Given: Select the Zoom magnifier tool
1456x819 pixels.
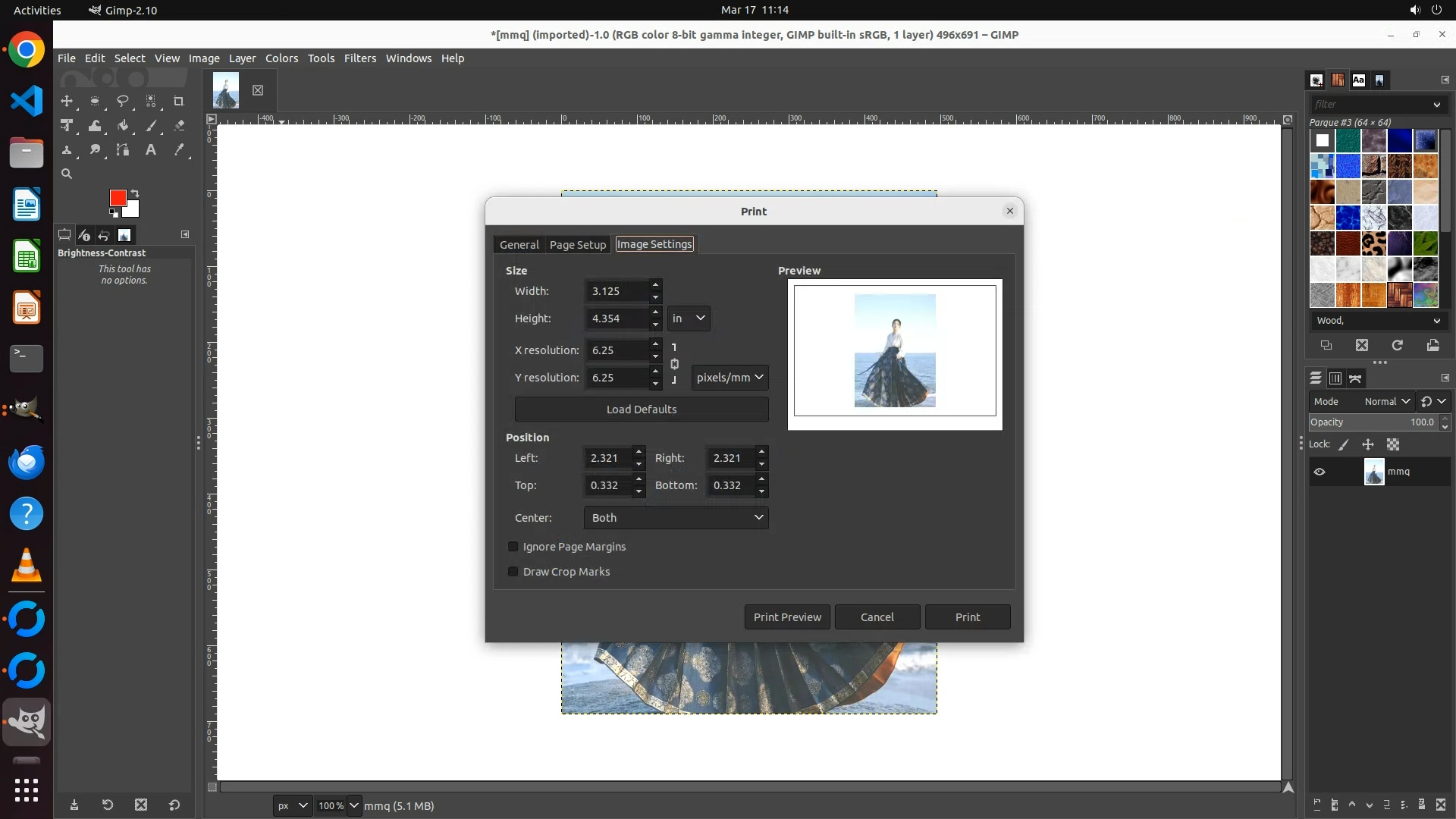Looking at the screenshot, I should coord(67,174).
